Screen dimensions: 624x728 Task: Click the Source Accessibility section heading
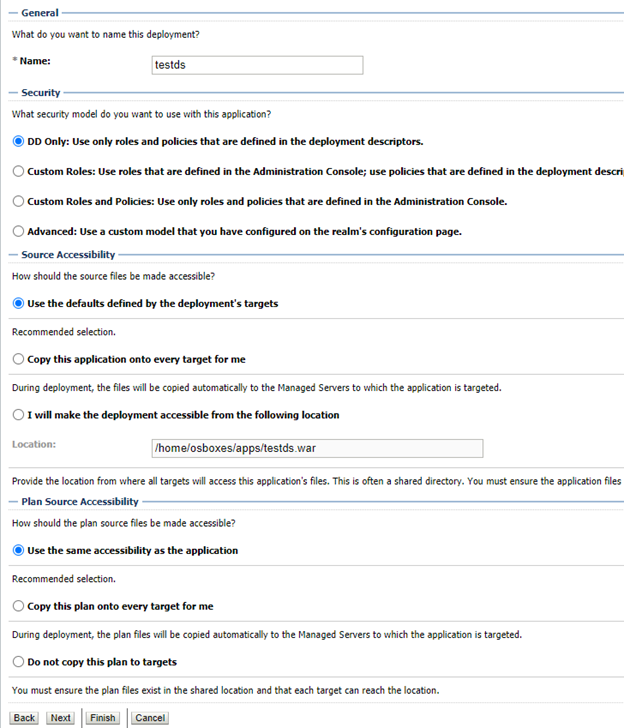point(68,255)
